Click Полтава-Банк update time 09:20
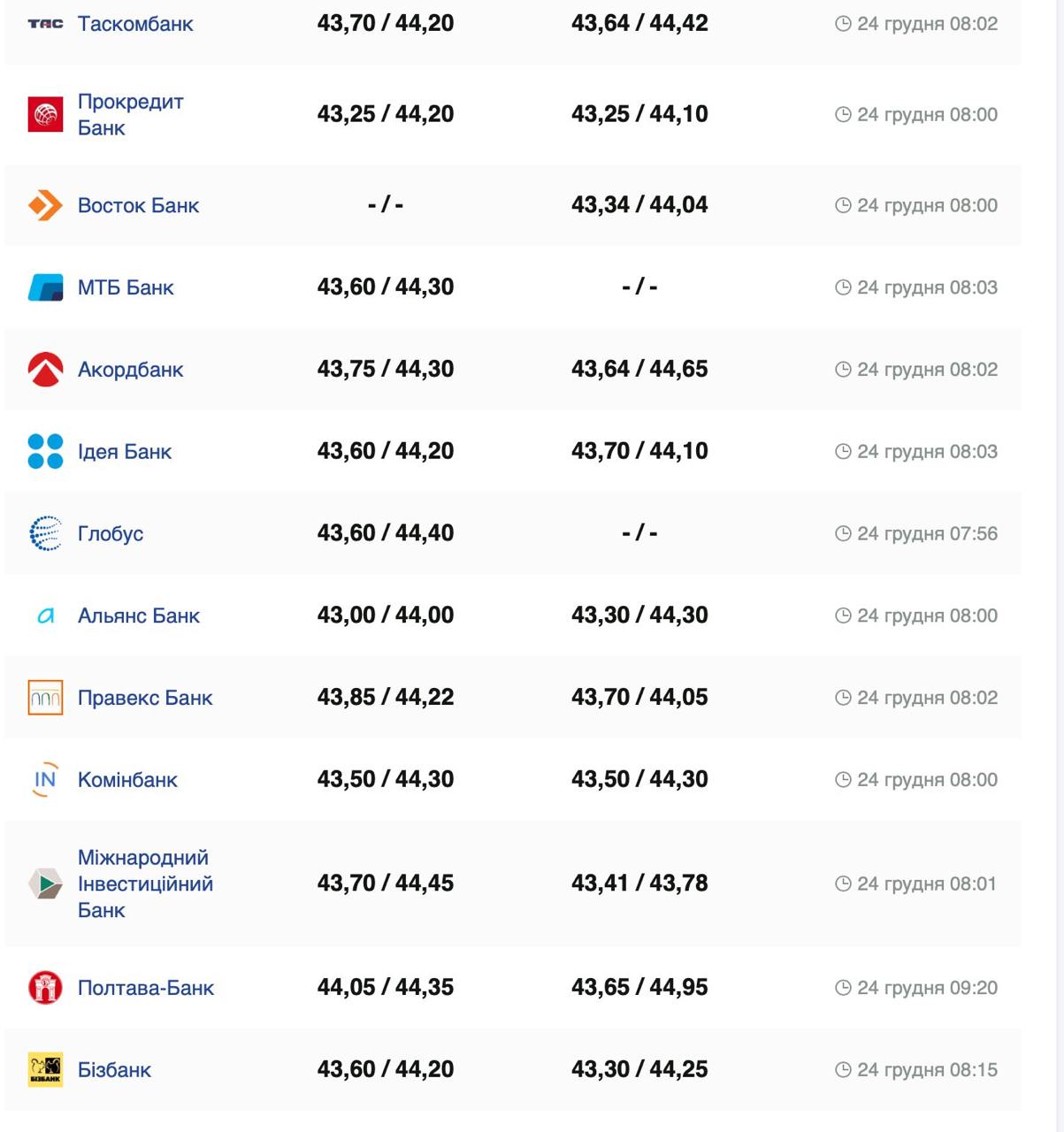The image size is (1064, 1132). 927,988
